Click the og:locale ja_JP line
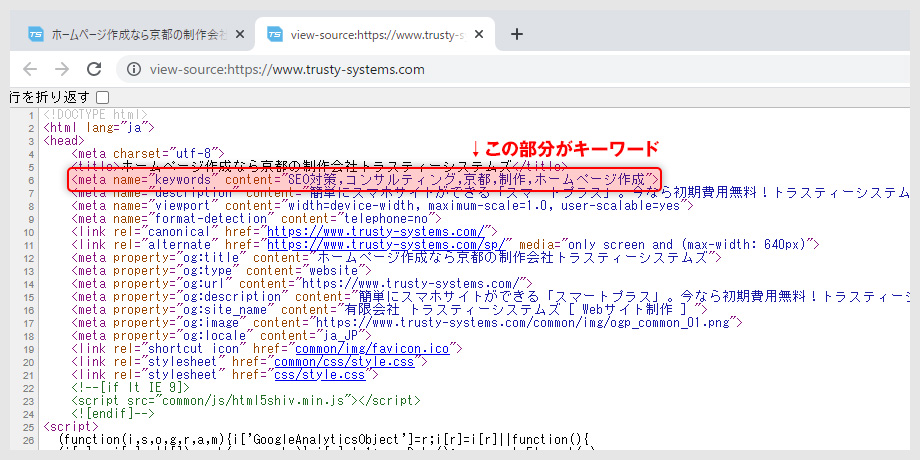Image resolution: width=920 pixels, height=460 pixels. coord(221,336)
